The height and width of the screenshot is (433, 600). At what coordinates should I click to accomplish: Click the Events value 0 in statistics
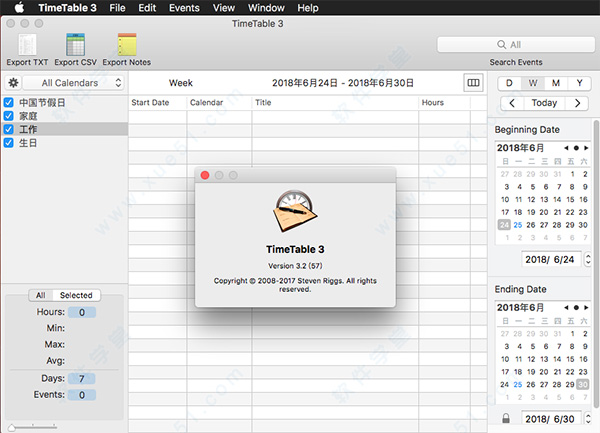pos(82,395)
